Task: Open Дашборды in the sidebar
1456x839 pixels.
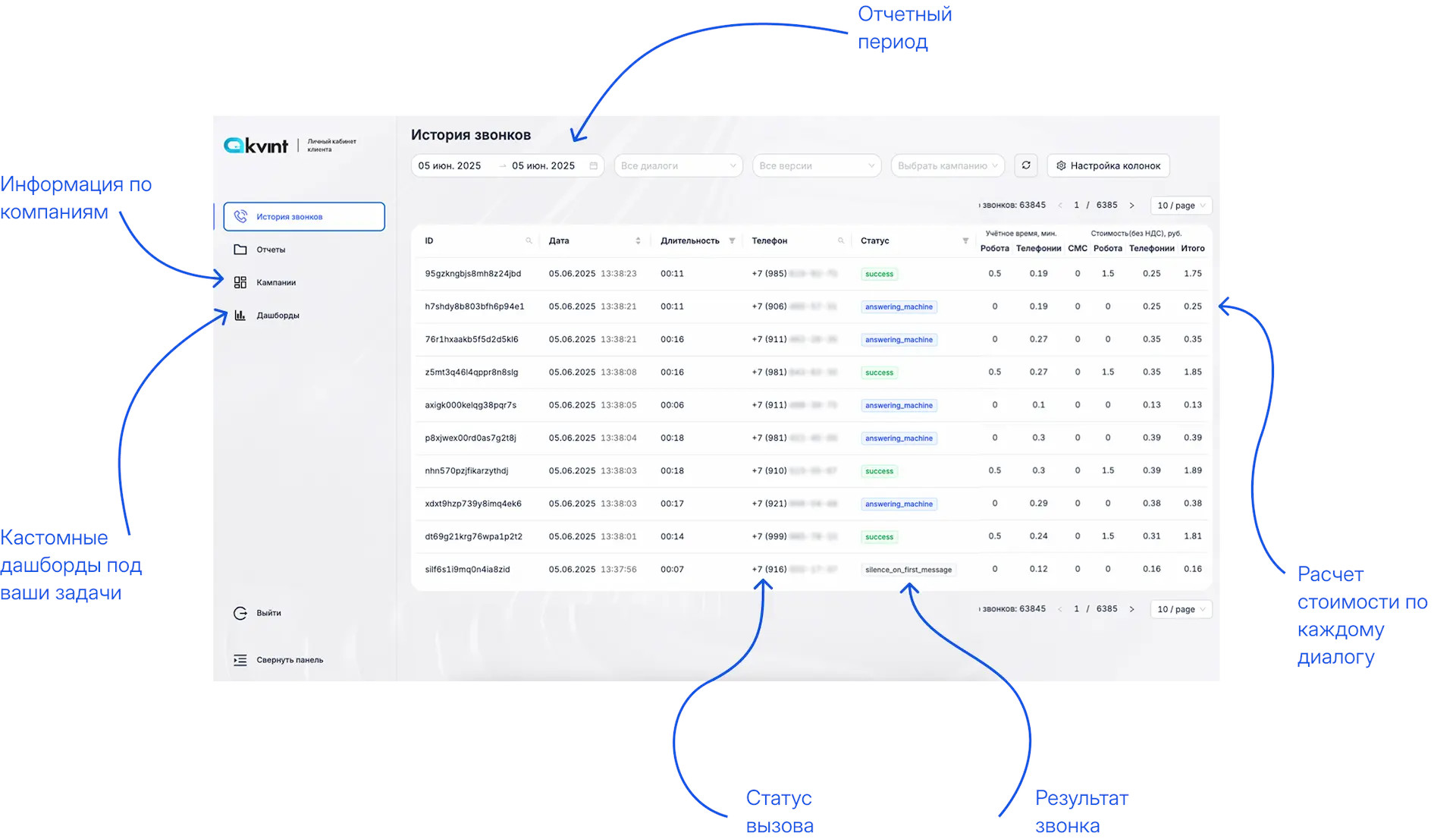Action: tap(278, 316)
